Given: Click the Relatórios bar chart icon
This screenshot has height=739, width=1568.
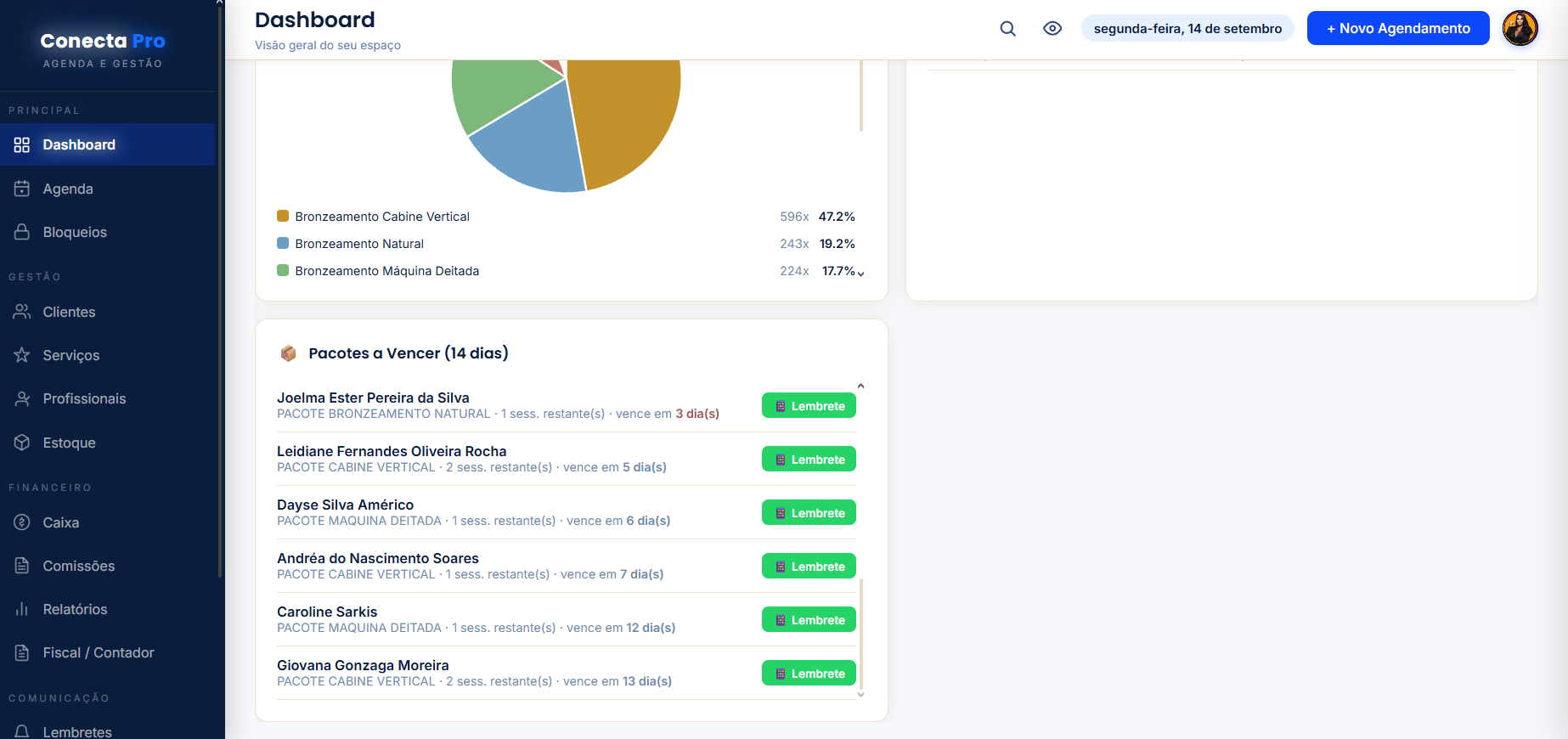Looking at the screenshot, I should coord(22,609).
